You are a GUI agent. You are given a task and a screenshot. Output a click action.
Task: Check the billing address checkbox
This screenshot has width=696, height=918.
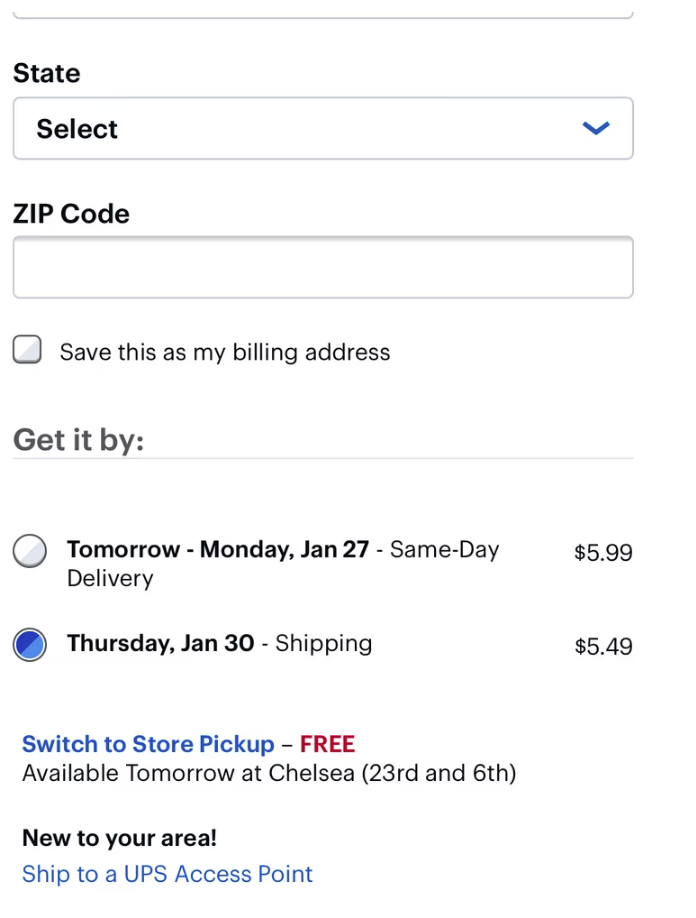[x=27, y=350]
